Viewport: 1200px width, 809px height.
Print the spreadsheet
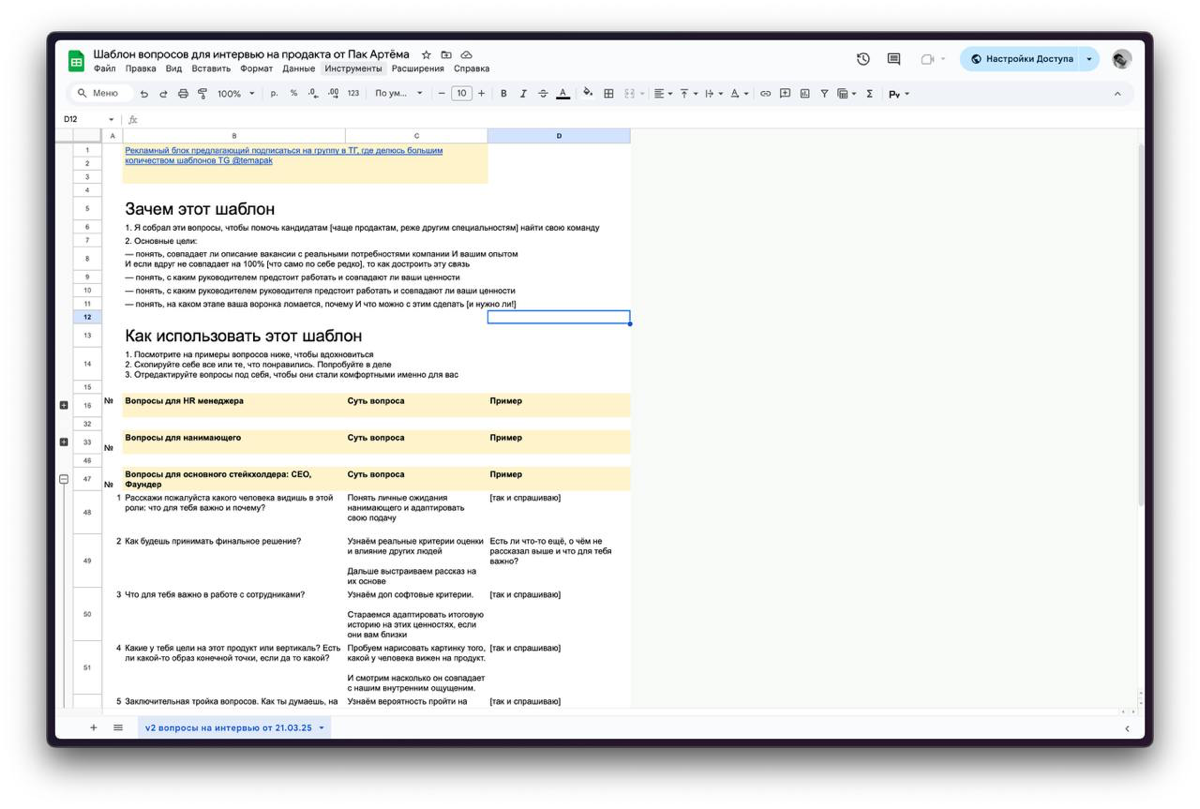[x=183, y=94]
